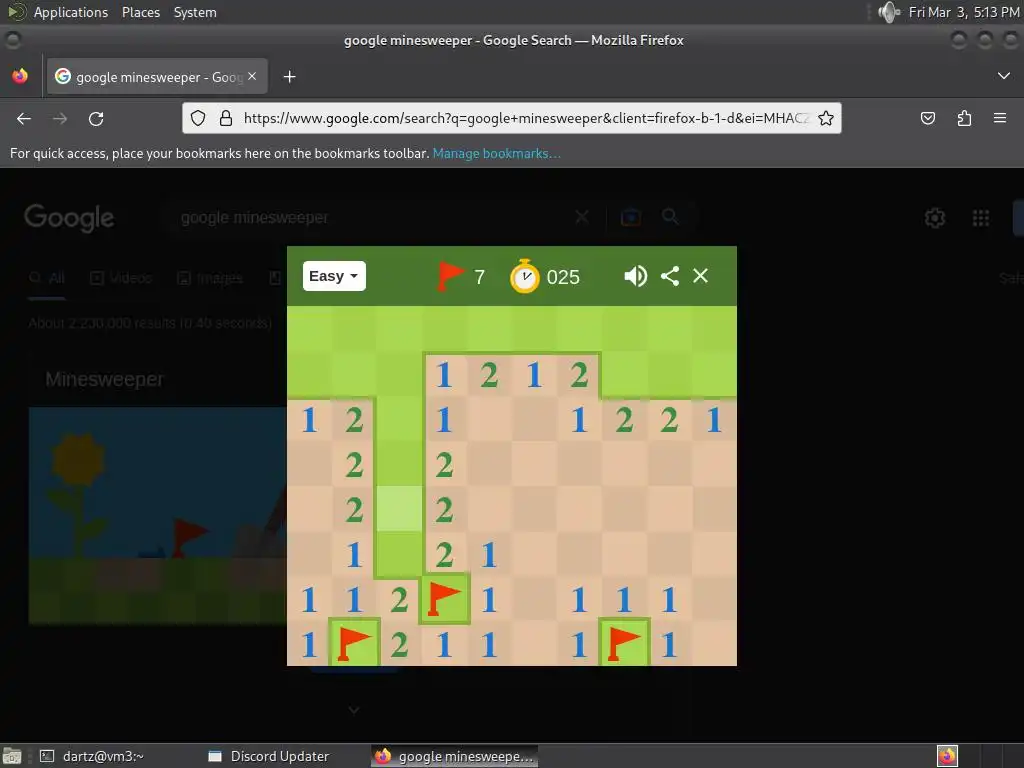
Task: Open the Firefox extensions panel
Action: (x=964, y=118)
